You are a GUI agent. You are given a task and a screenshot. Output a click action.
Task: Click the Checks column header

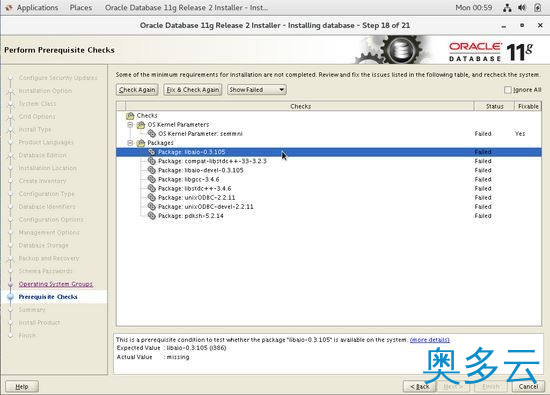tap(300, 106)
